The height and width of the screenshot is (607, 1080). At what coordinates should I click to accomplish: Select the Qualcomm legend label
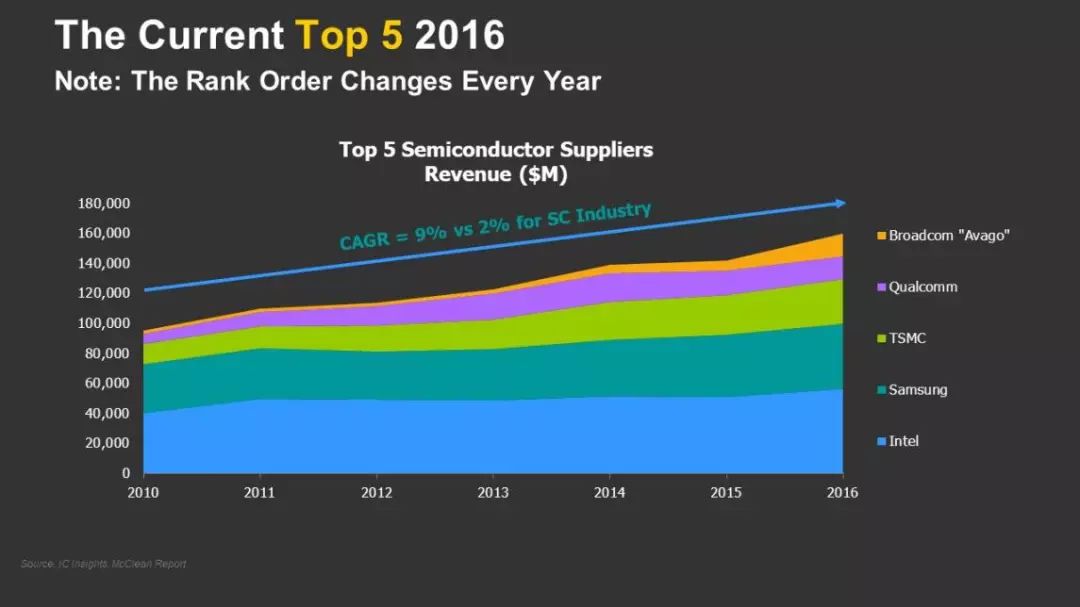coord(923,287)
